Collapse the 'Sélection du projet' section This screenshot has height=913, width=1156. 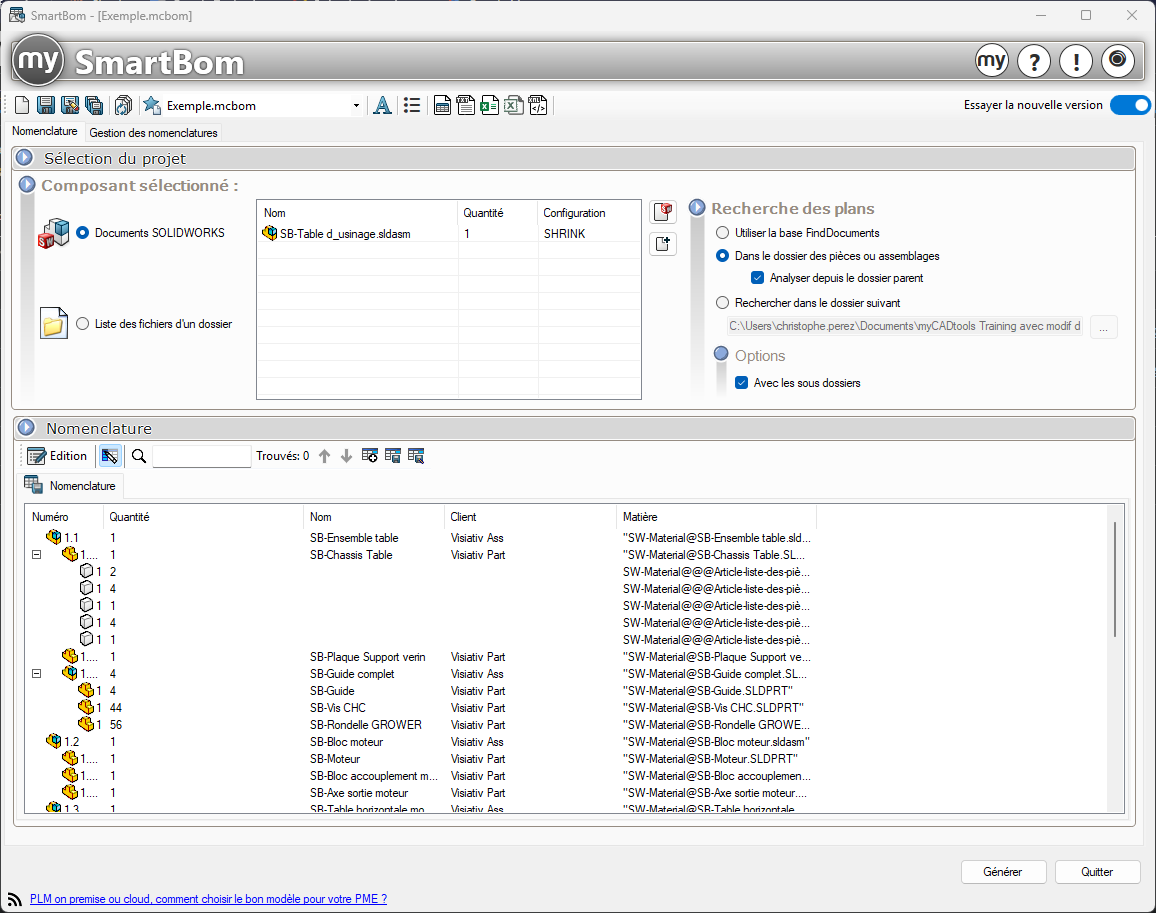[26, 158]
